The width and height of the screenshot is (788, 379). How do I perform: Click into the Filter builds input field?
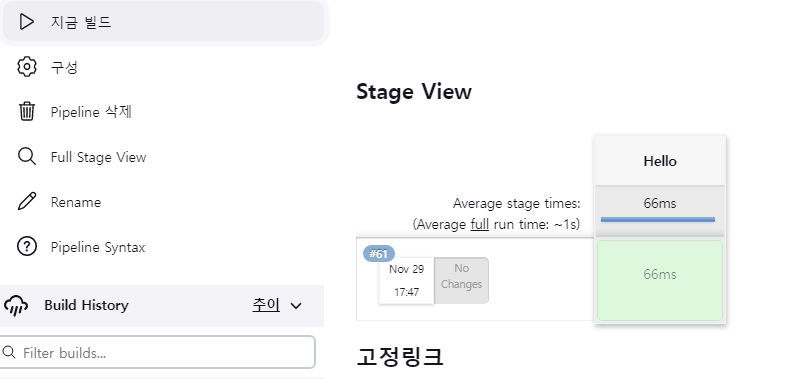[x=157, y=352]
